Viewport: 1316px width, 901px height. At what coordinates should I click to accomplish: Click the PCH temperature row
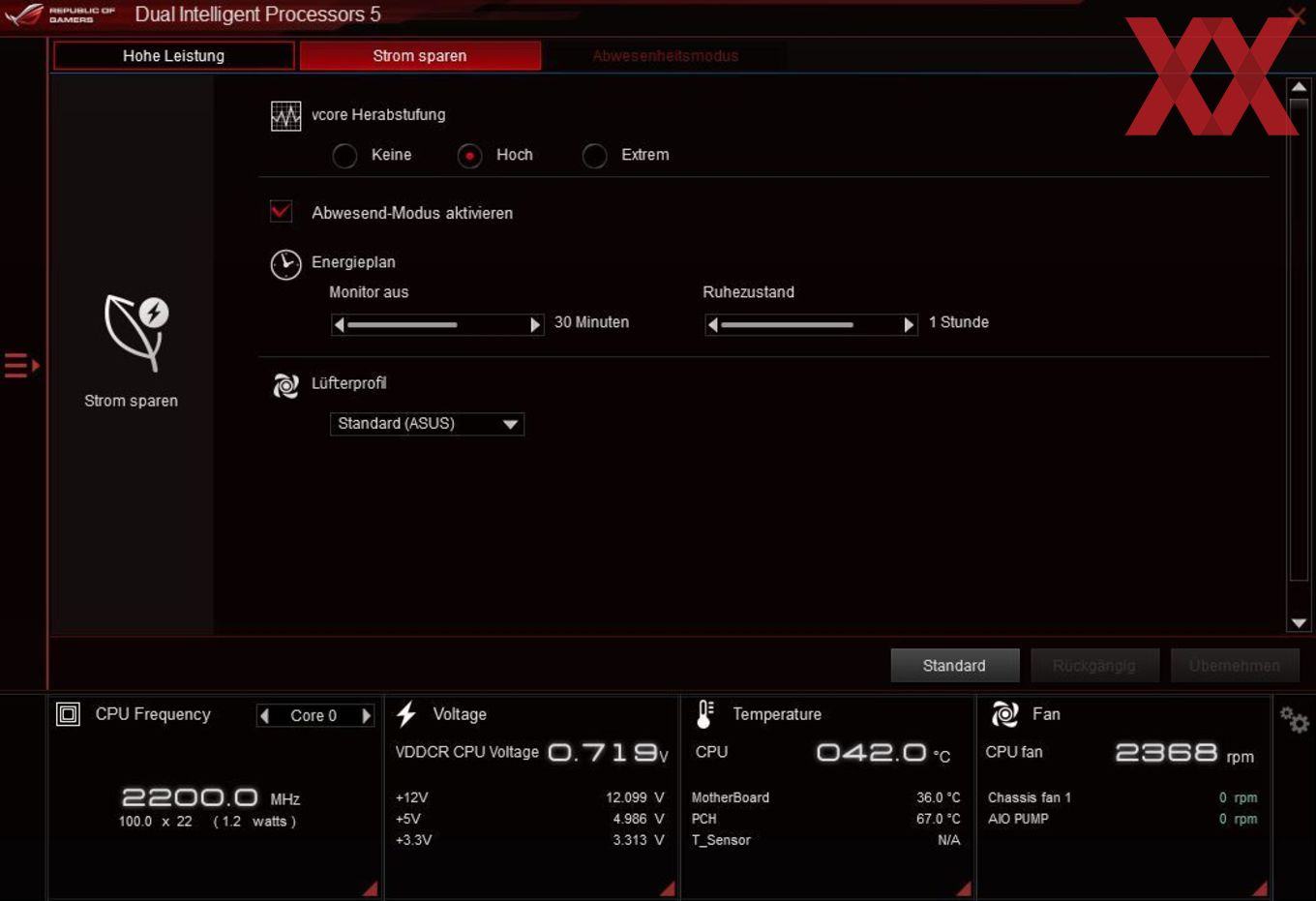tap(825, 819)
